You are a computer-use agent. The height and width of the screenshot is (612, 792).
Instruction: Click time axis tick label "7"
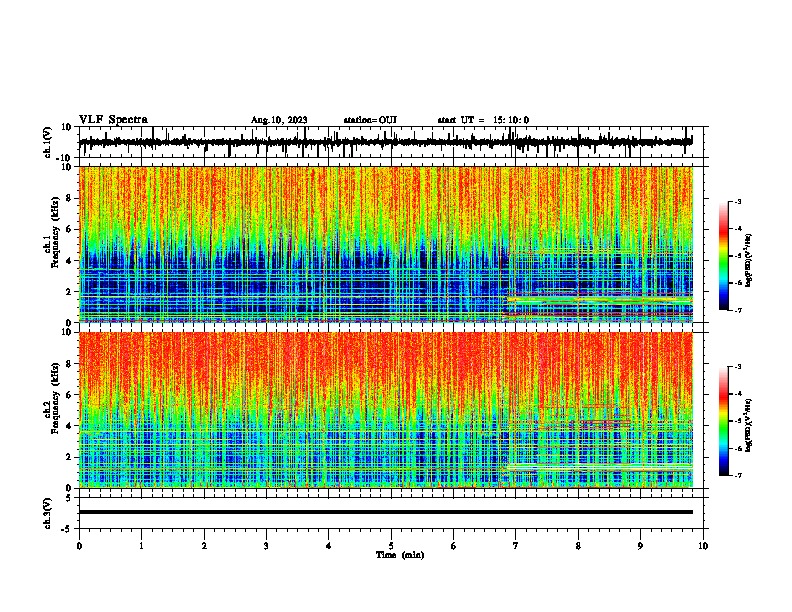pyautogui.click(x=516, y=546)
